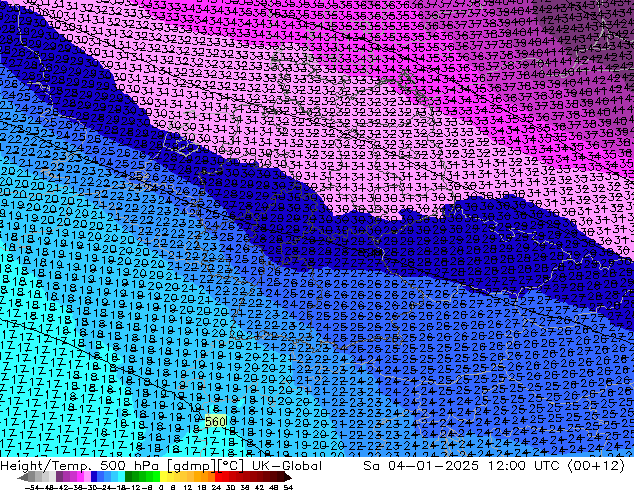The height and width of the screenshot is (490, 634).
Task: Click the '[°C]' unit label
Action: click(231, 466)
